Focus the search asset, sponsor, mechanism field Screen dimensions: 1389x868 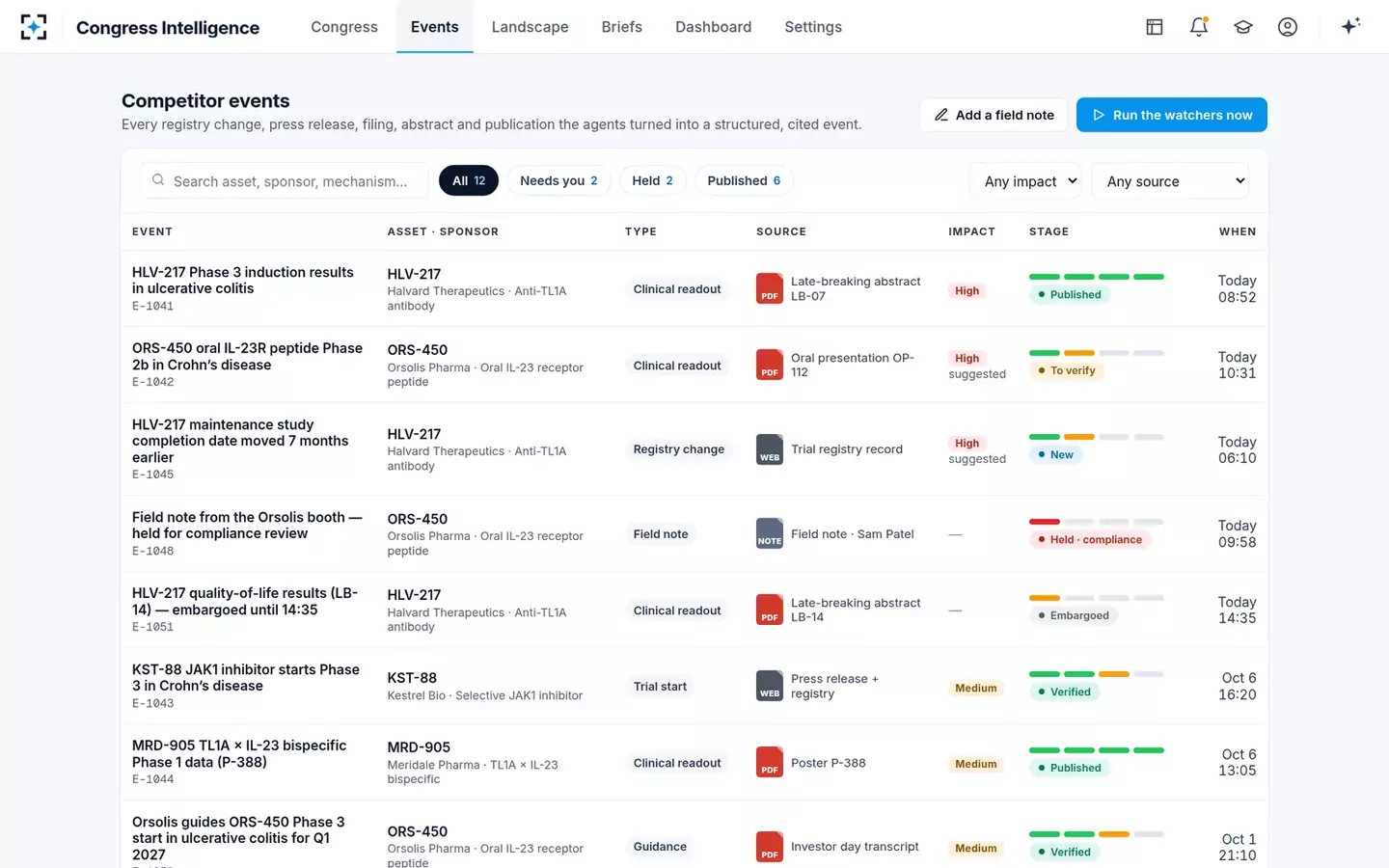(285, 180)
